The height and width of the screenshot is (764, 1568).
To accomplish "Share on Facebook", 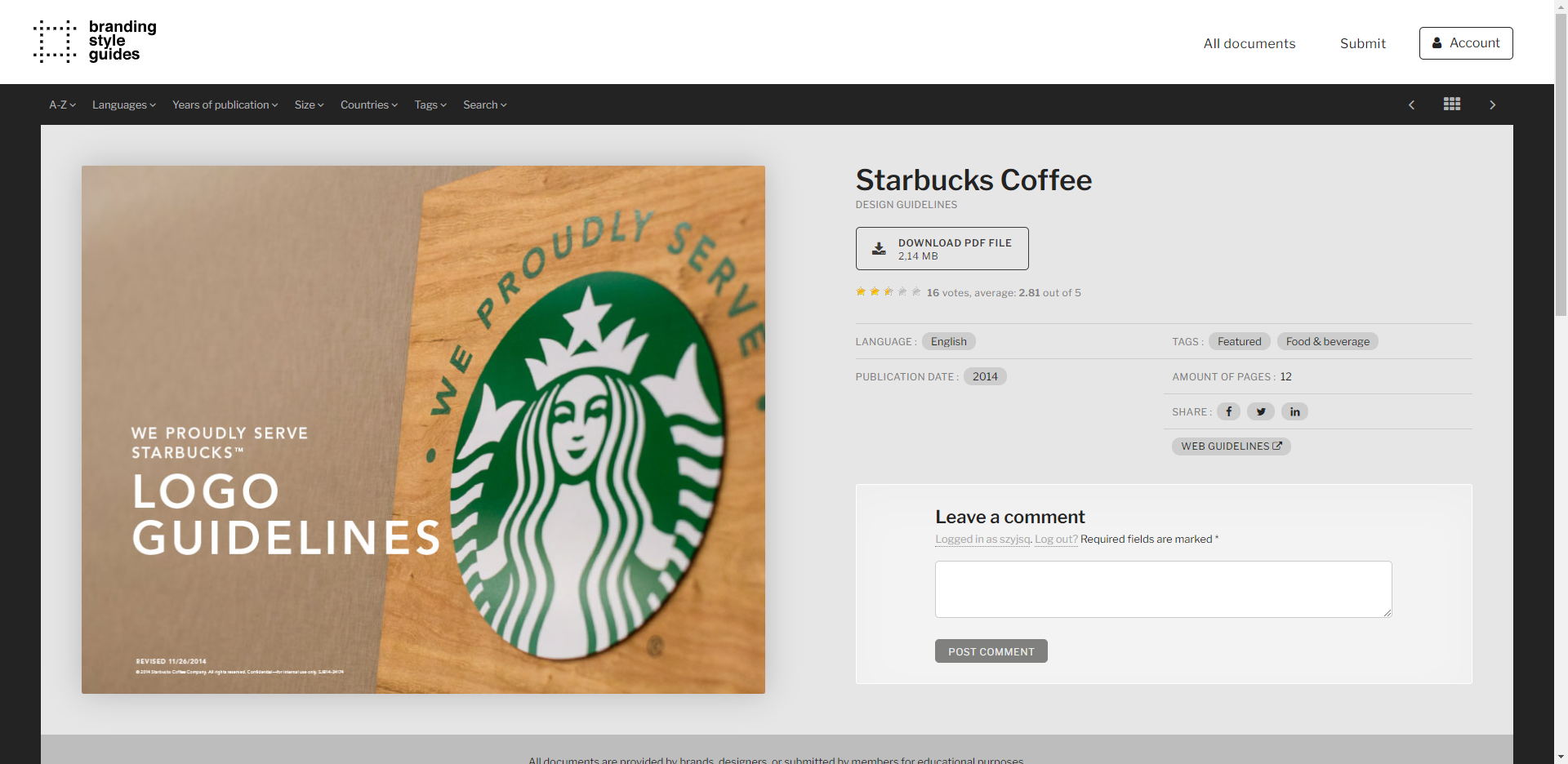I will [x=1228, y=411].
